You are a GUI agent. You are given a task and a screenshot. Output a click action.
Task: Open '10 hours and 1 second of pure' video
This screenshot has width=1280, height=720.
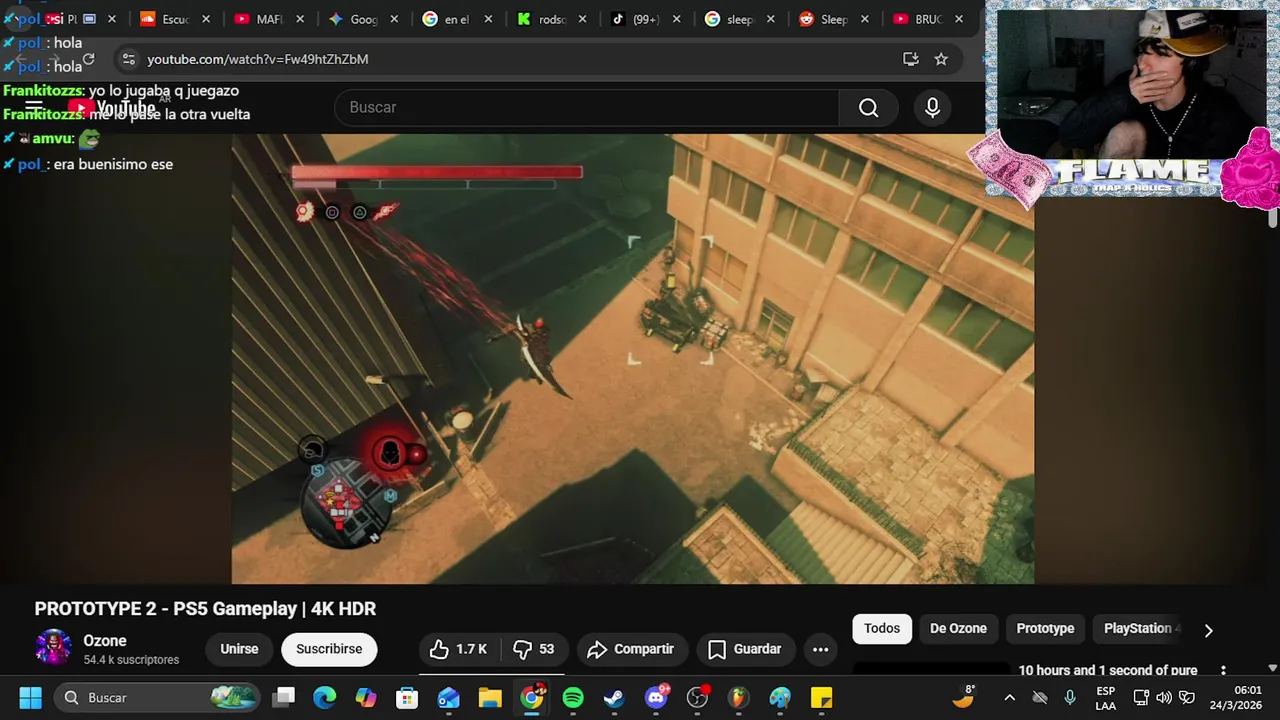(1107, 670)
